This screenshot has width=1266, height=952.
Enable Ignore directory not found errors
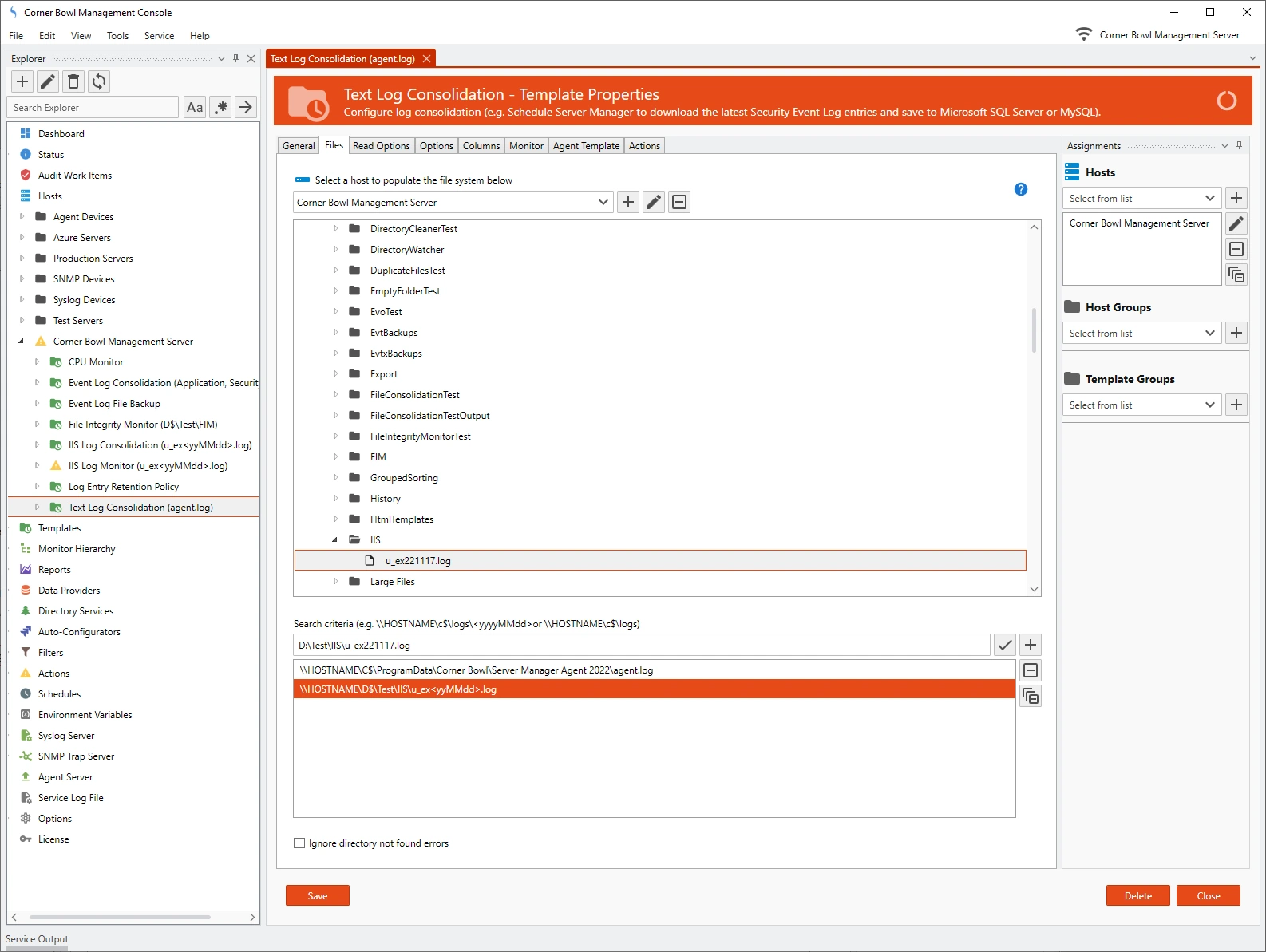tap(299, 843)
